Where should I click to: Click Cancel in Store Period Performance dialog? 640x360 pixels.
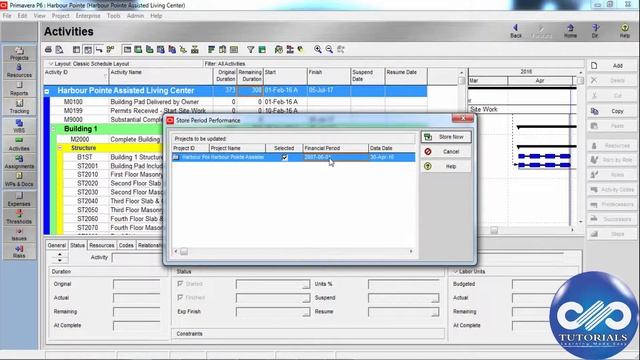coord(446,152)
